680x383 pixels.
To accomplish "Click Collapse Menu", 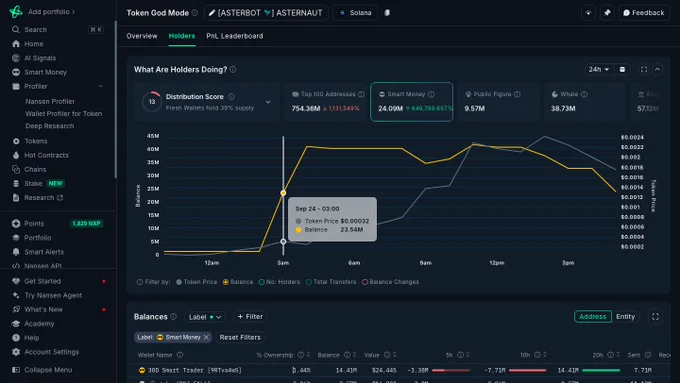I will click(42, 370).
